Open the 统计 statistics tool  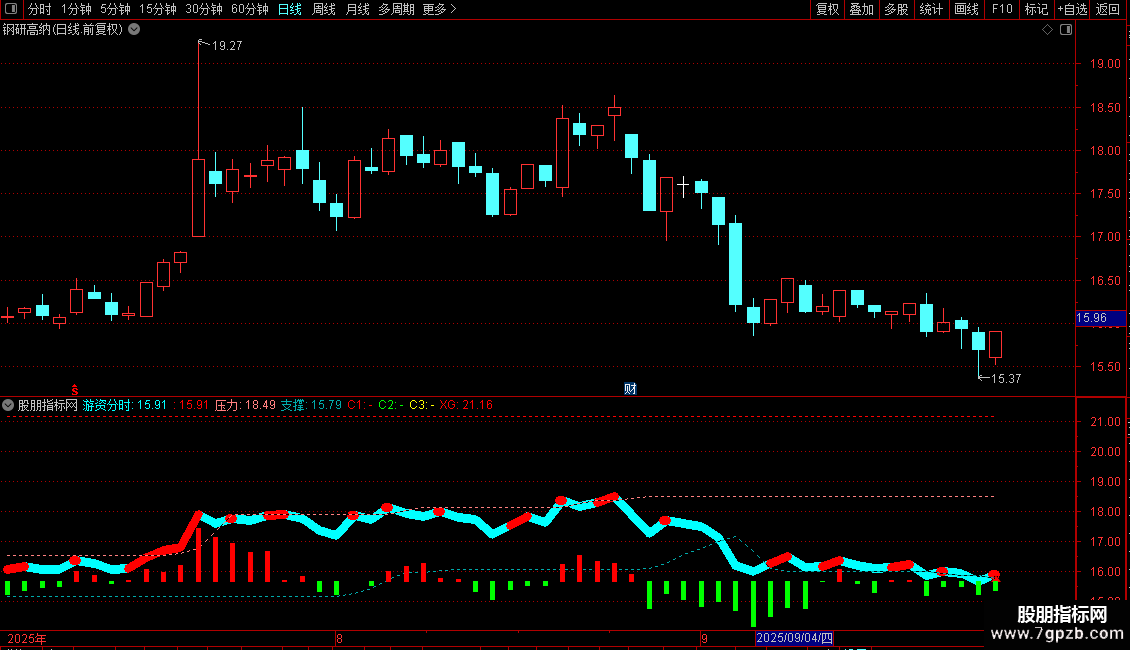930,9
